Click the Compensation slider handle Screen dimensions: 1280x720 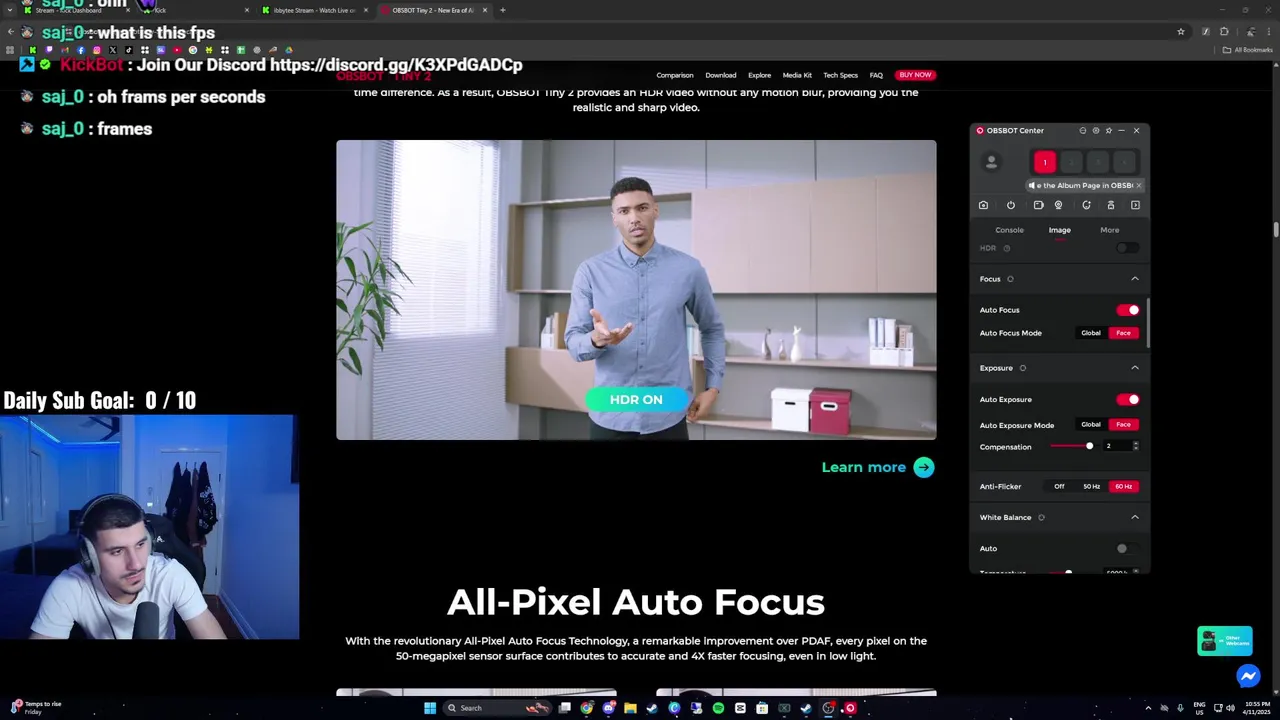click(1089, 446)
